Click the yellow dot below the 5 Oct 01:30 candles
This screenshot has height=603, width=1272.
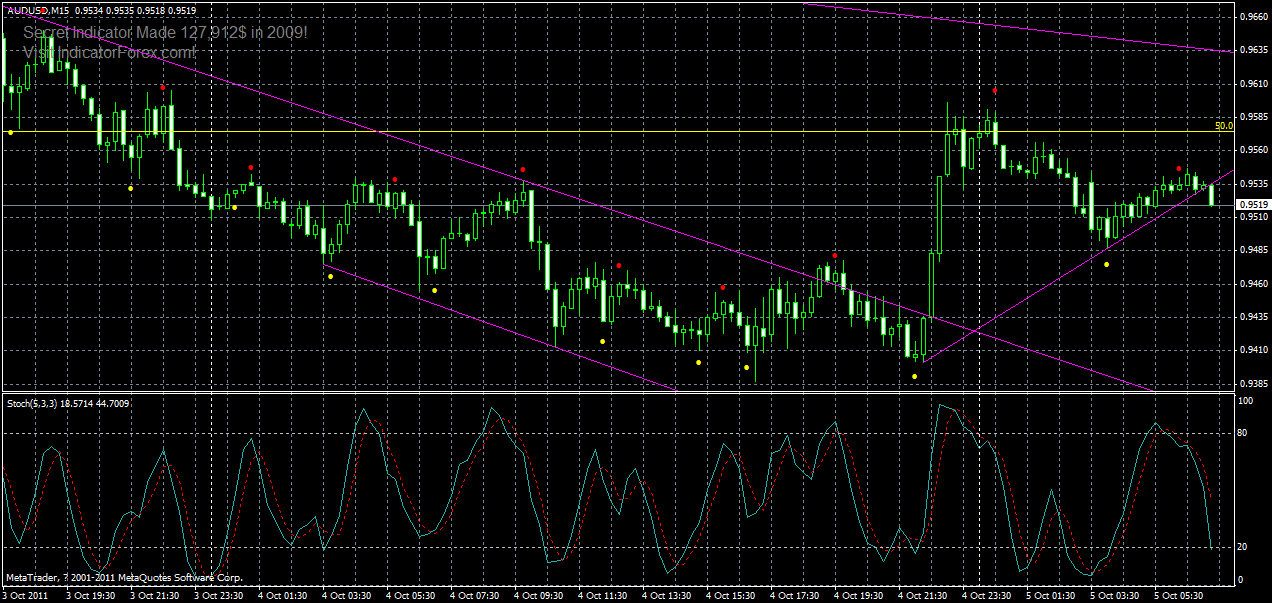click(x=1106, y=263)
